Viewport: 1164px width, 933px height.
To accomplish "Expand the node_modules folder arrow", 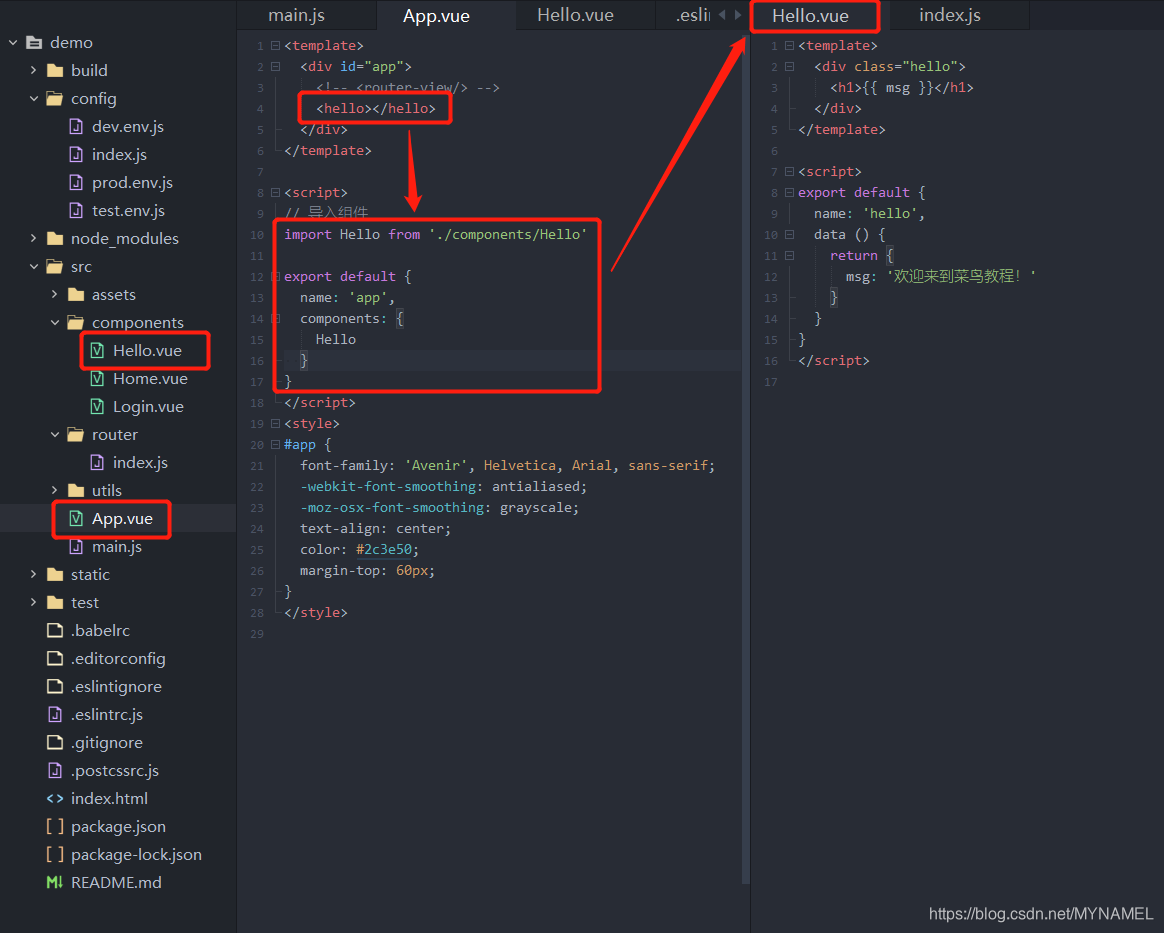I will click(33, 238).
